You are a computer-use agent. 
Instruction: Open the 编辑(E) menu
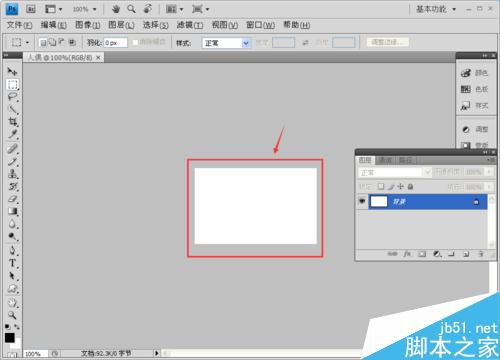(x=53, y=25)
